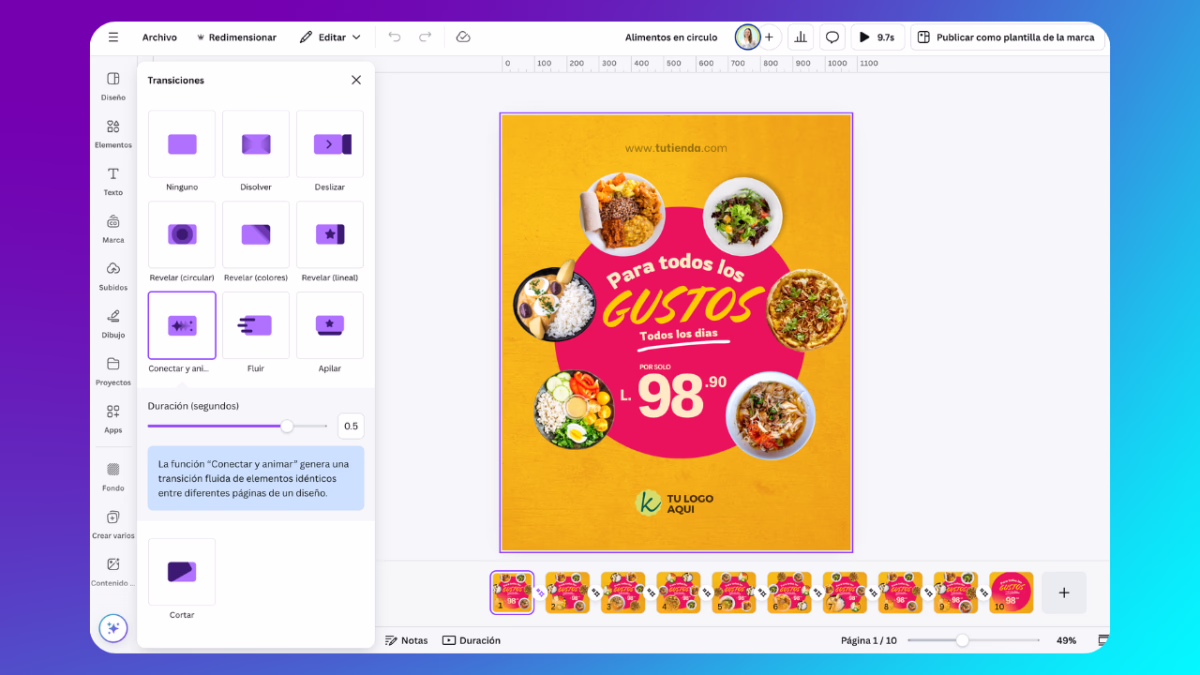Image resolution: width=1200 pixels, height=675 pixels.
Task: Open the Texto sidebar panel
Action: pyautogui.click(x=113, y=181)
